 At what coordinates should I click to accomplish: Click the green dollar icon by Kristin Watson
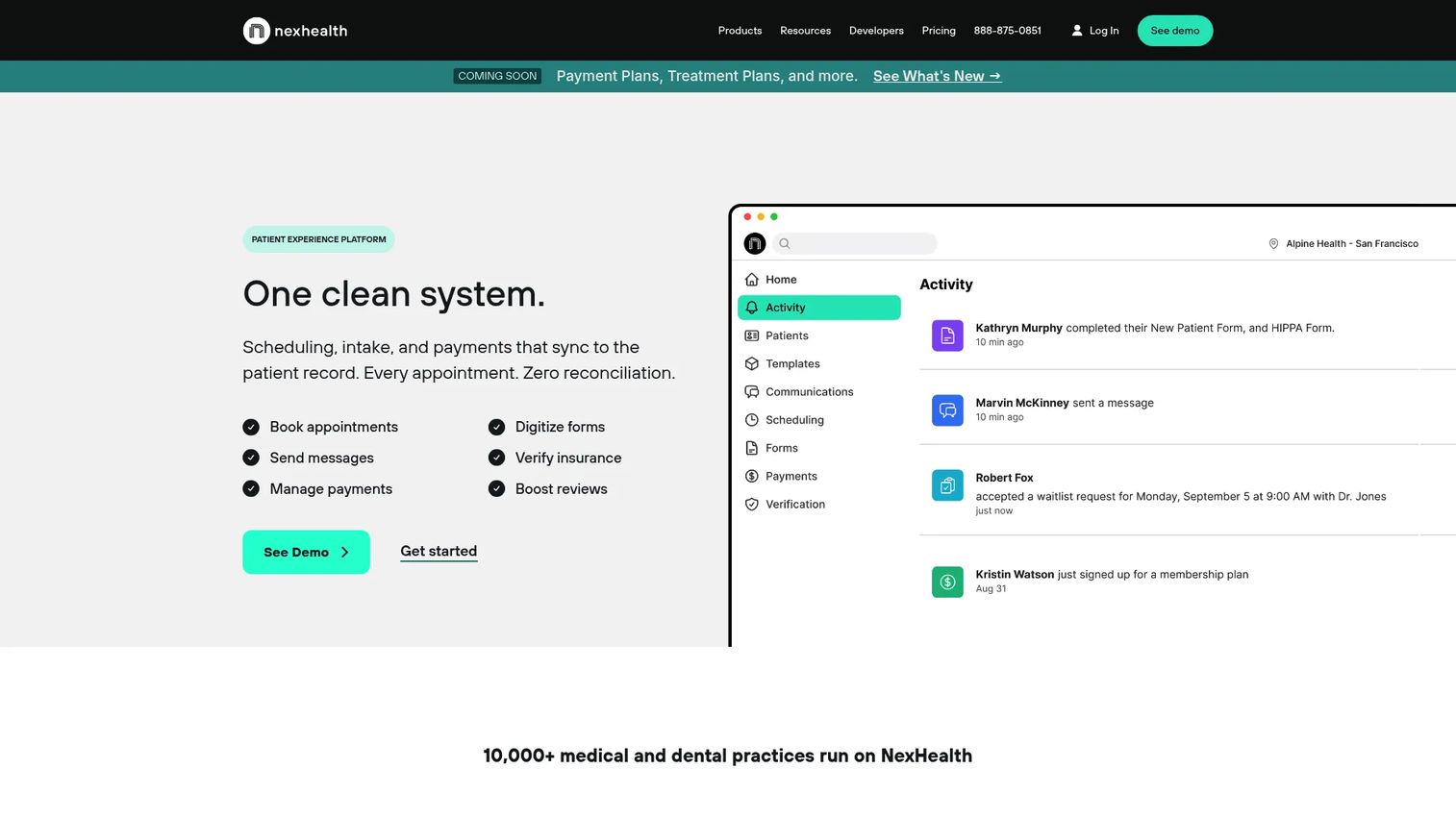[x=947, y=582]
